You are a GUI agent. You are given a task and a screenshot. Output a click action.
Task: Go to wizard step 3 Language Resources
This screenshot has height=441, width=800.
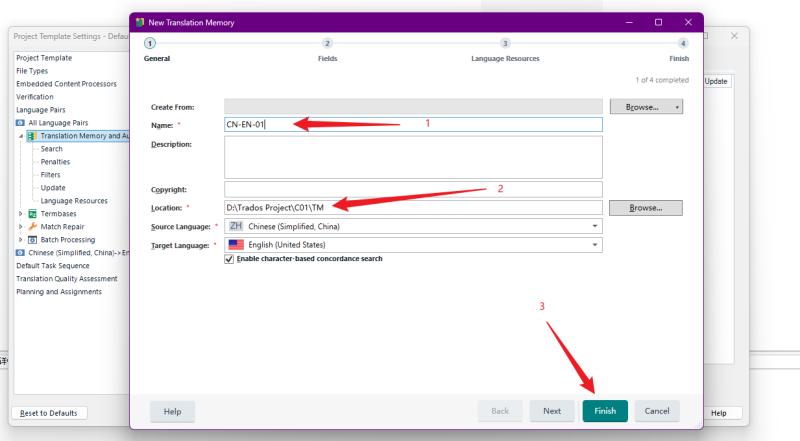[x=505, y=44]
